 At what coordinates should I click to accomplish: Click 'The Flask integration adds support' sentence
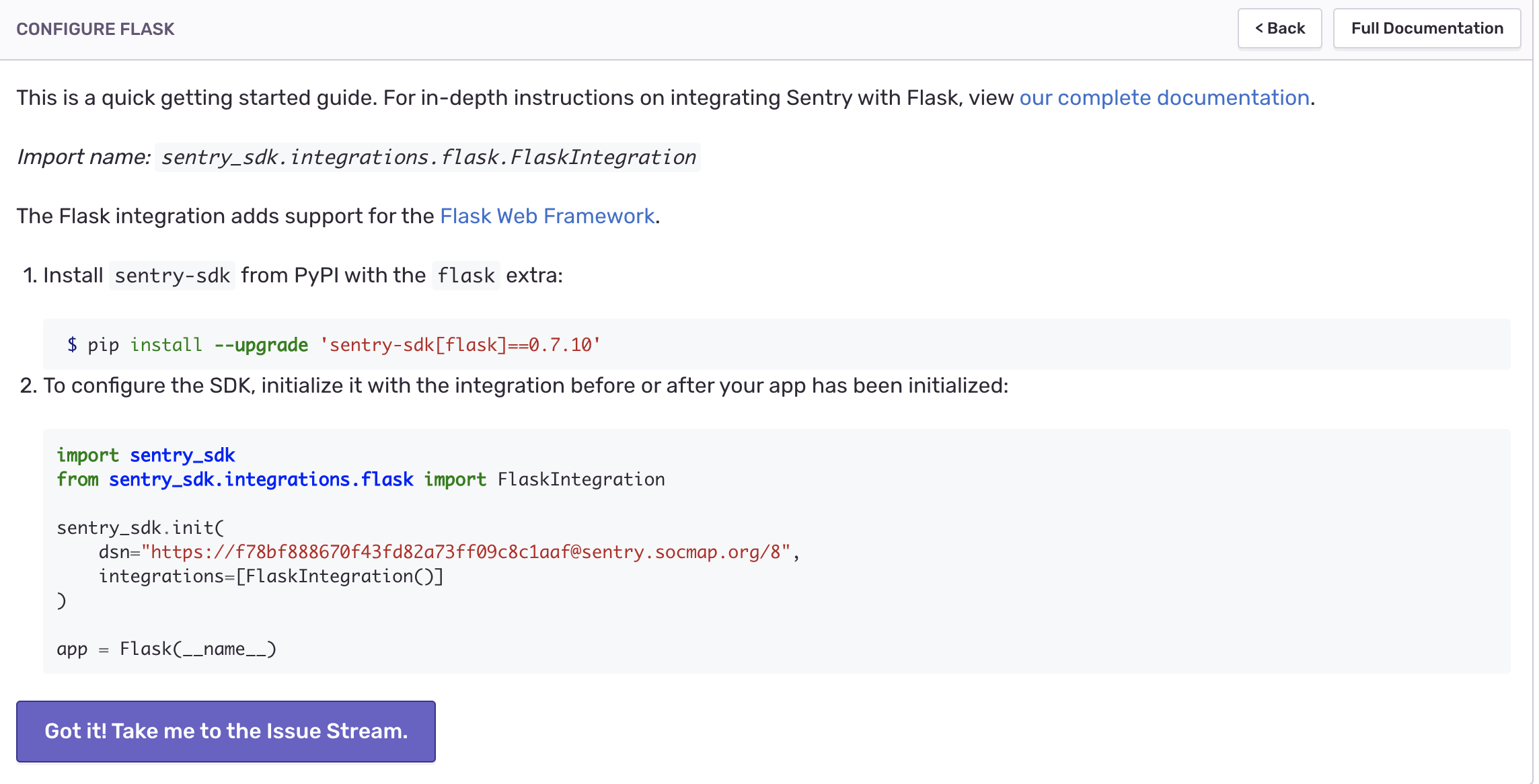tap(338, 216)
